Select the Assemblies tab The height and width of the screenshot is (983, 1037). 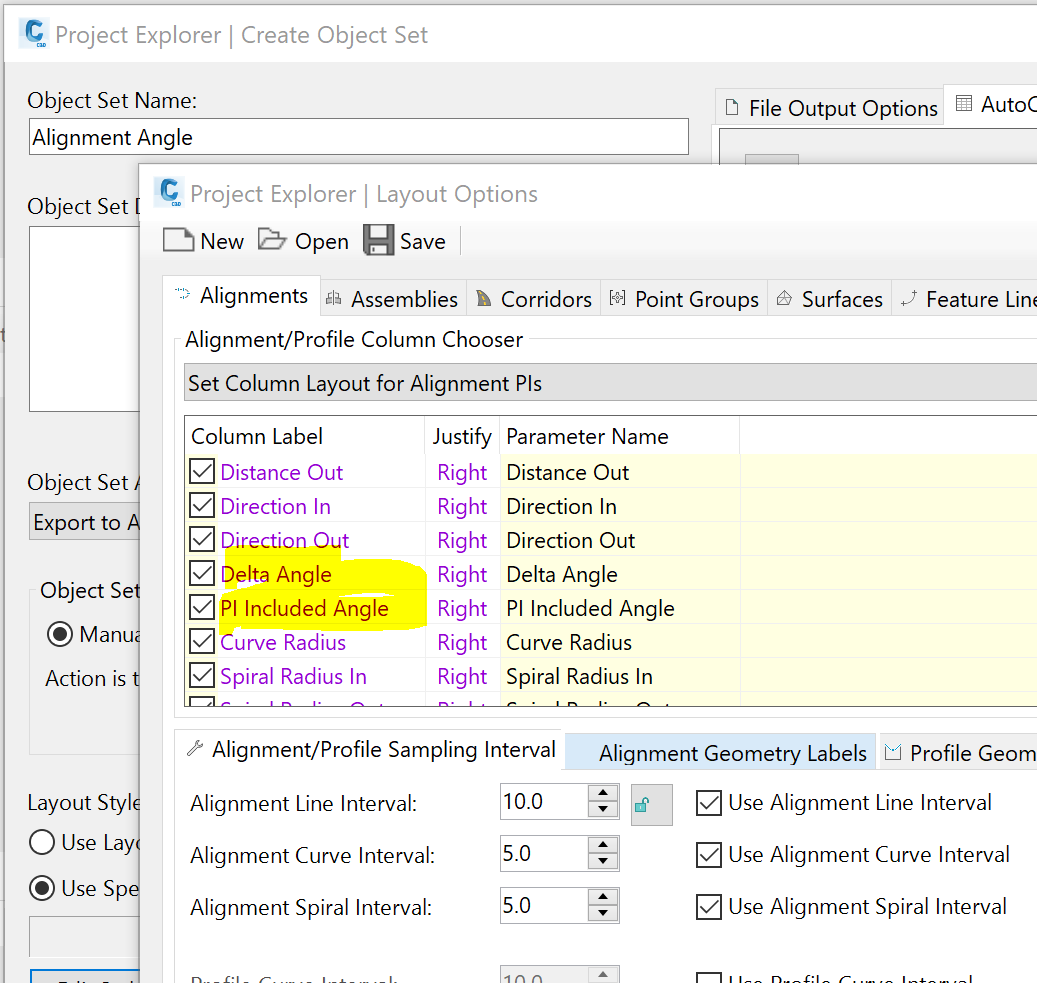[392, 299]
